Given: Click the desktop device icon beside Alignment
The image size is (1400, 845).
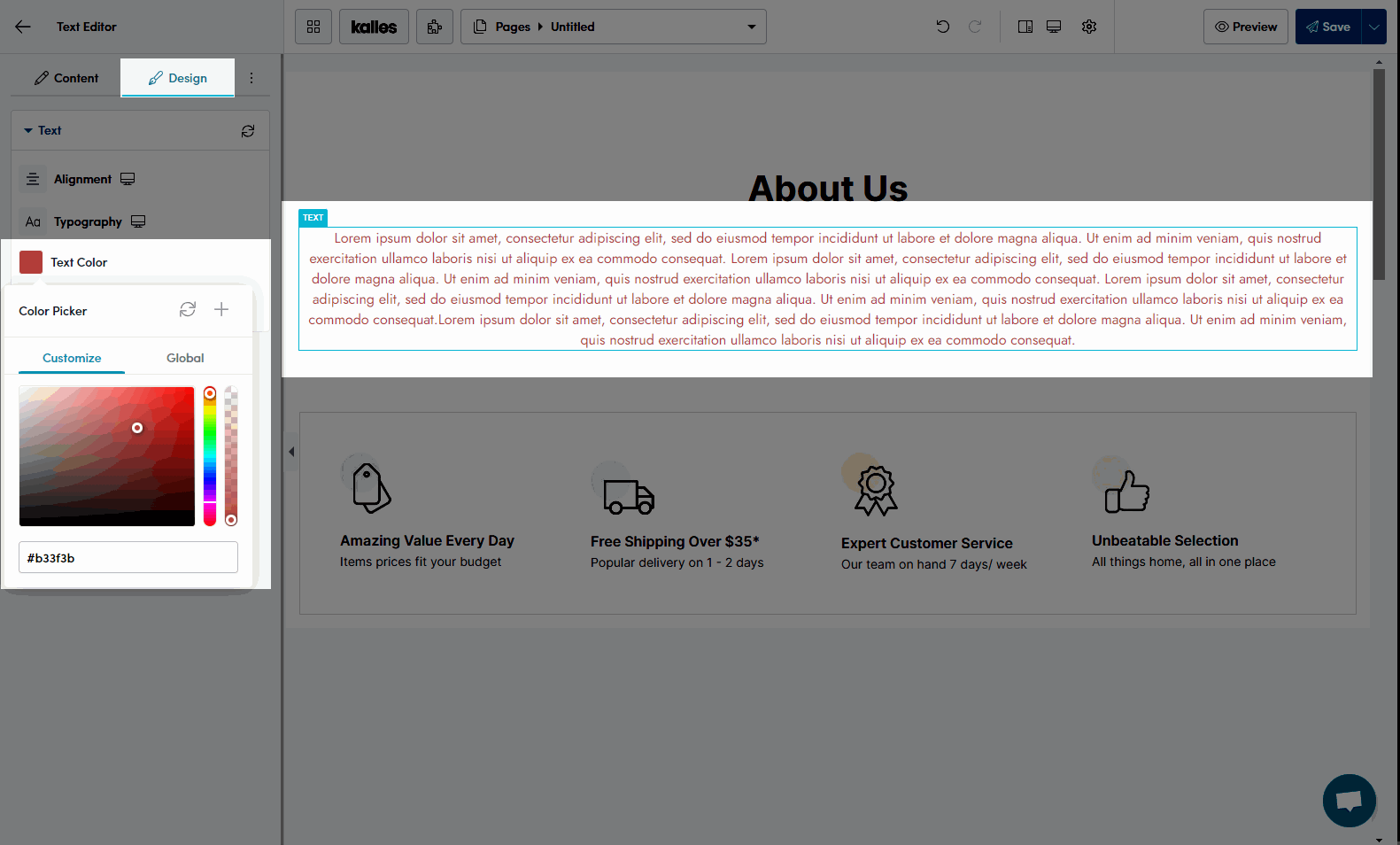Looking at the screenshot, I should (x=128, y=179).
